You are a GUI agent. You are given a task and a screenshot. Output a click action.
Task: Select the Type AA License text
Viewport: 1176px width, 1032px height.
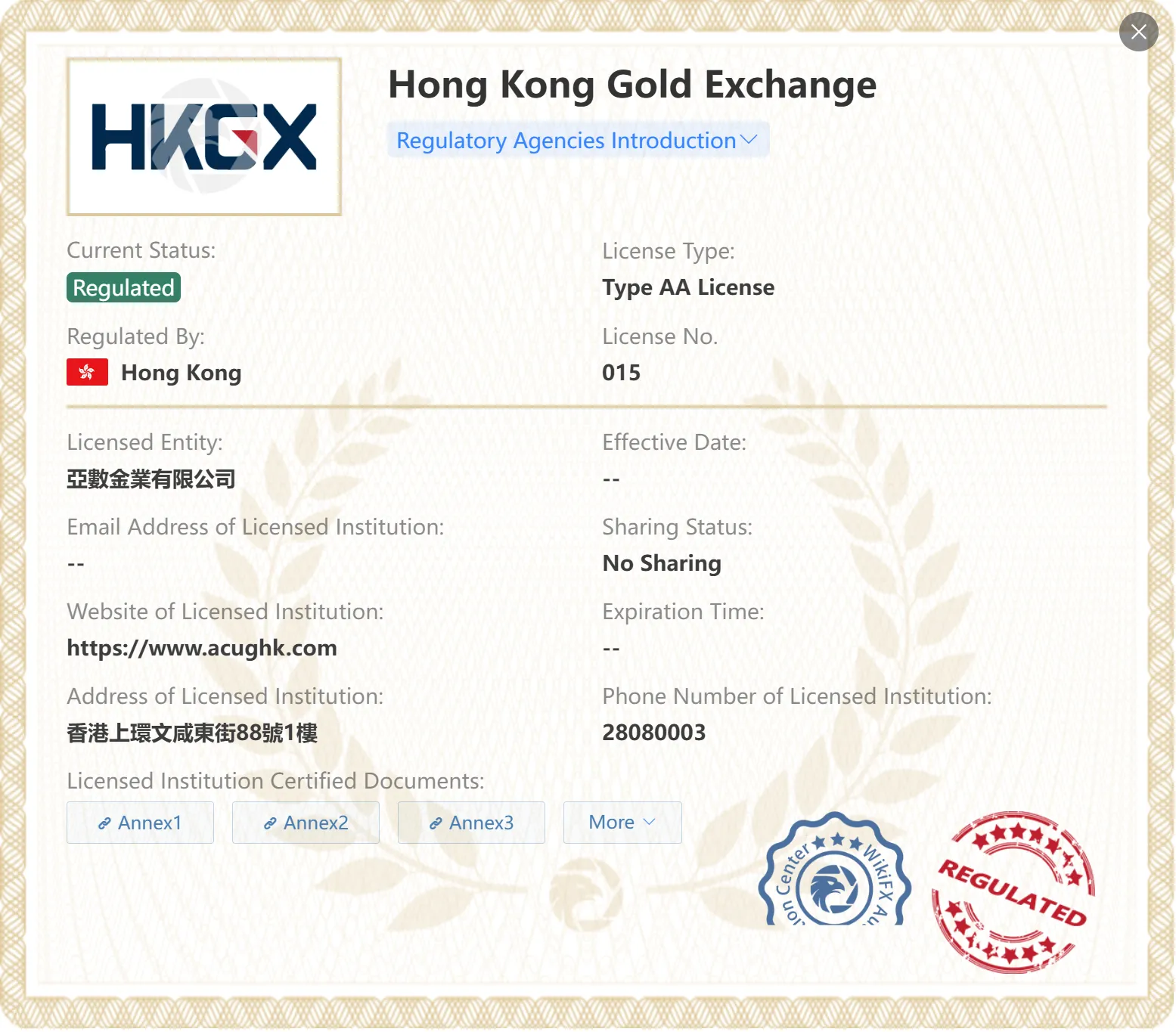(x=688, y=287)
